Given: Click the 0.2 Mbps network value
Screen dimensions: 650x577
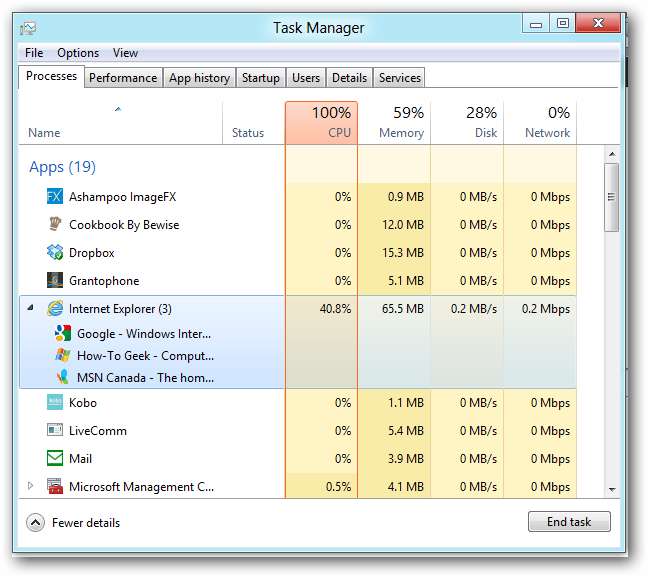Looking at the screenshot, I should pos(546,309).
